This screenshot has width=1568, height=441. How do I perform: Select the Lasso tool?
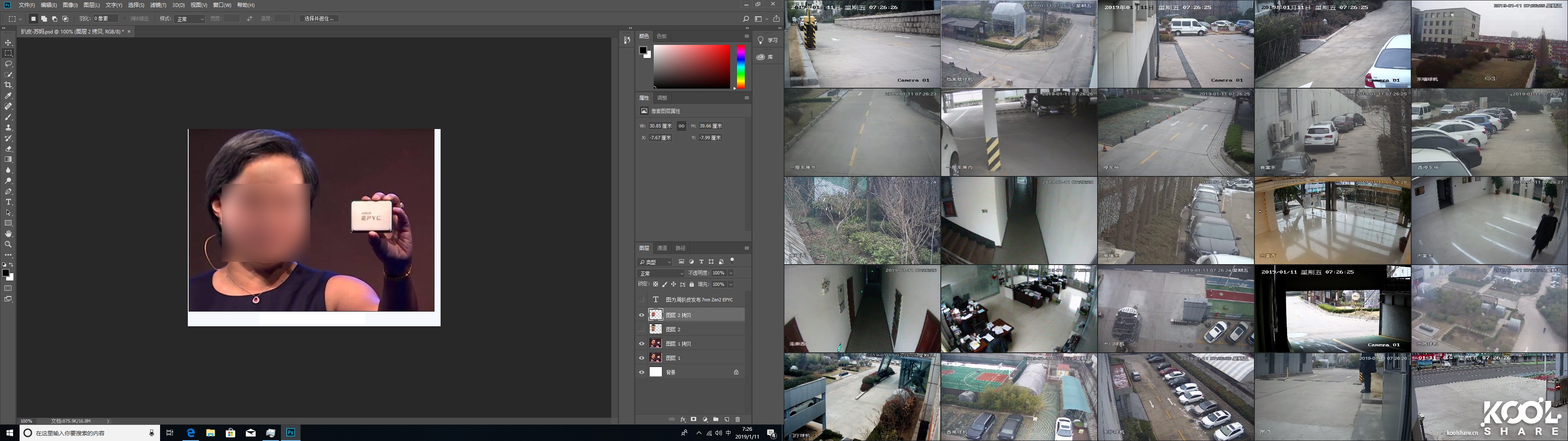point(8,64)
